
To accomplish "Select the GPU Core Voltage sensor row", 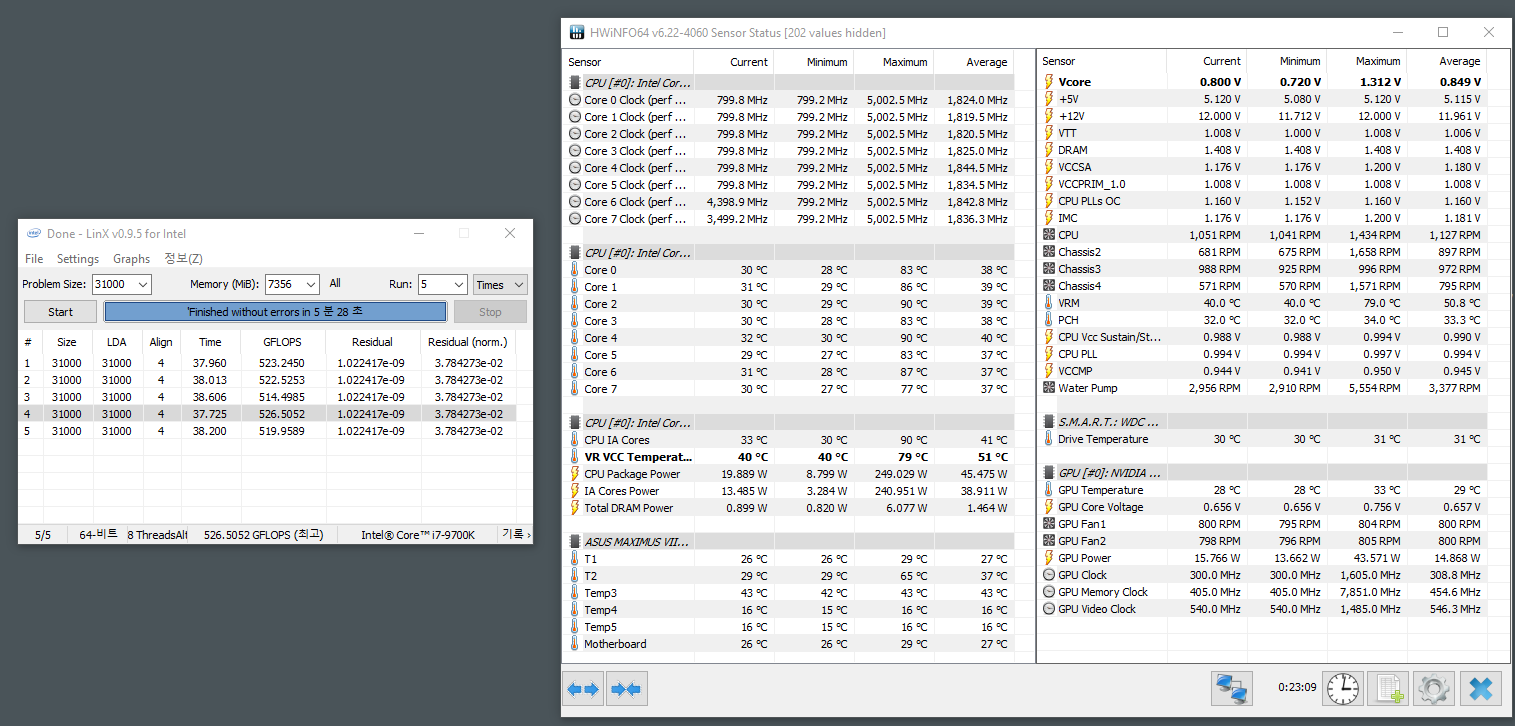I will (x=1263, y=507).
